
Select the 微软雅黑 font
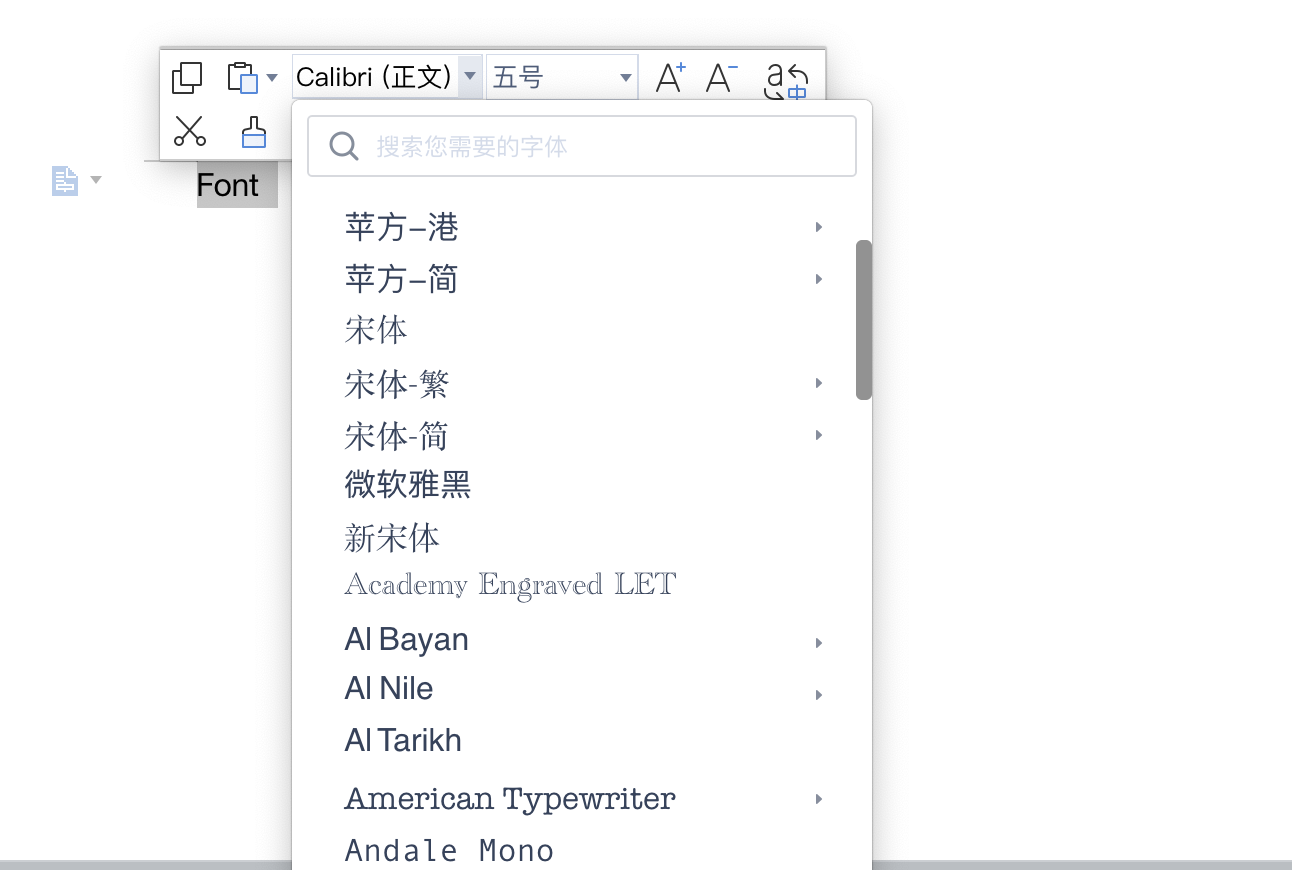pos(405,485)
